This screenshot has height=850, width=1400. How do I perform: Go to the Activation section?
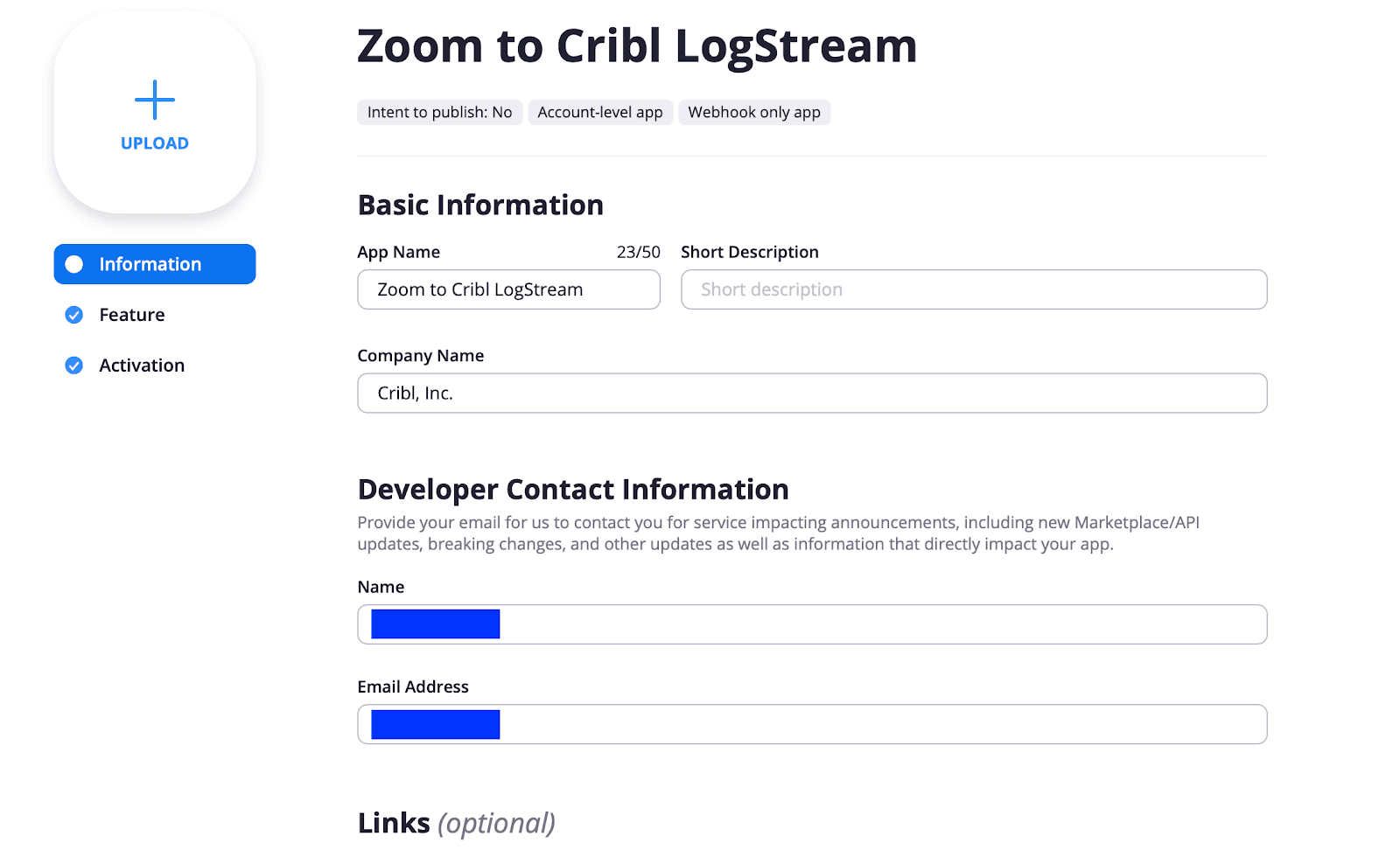tap(142, 366)
